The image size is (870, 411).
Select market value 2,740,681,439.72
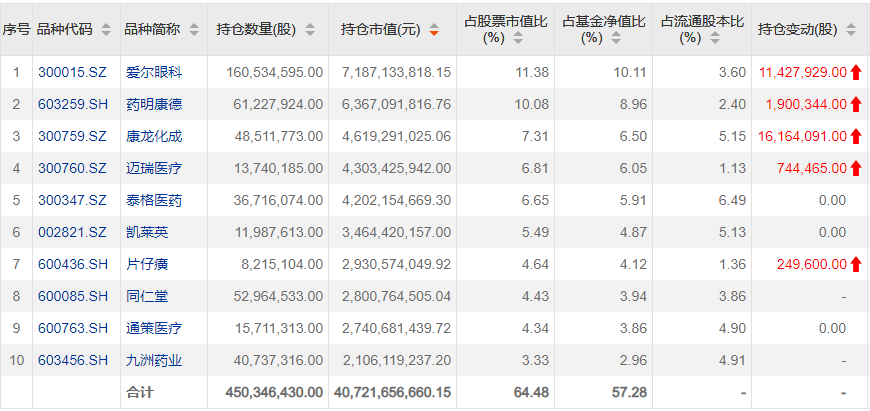pyautogui.click(x=396, y=329)
